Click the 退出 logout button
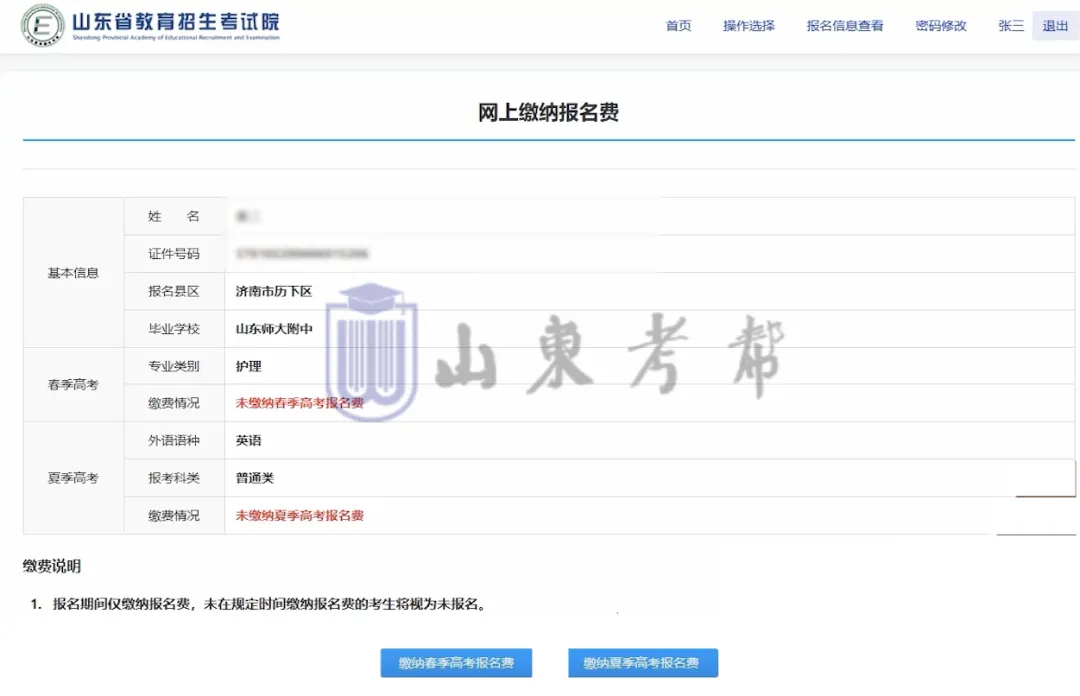Image resolution: width=1080 pixels, height=696 pixels. point(1055,26)
